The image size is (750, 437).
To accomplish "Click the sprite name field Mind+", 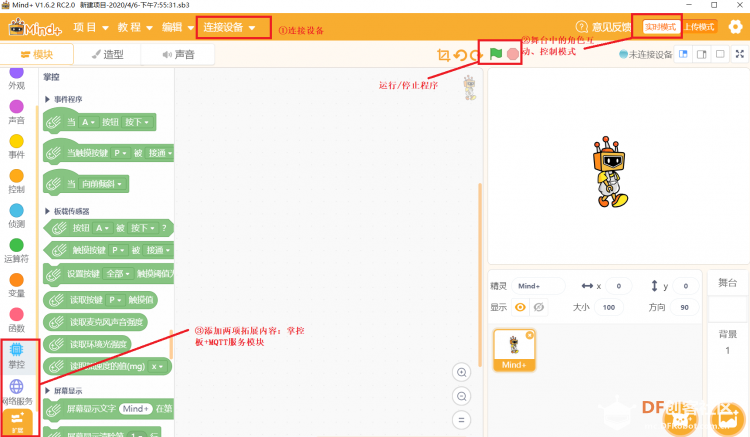I will 538,286.
